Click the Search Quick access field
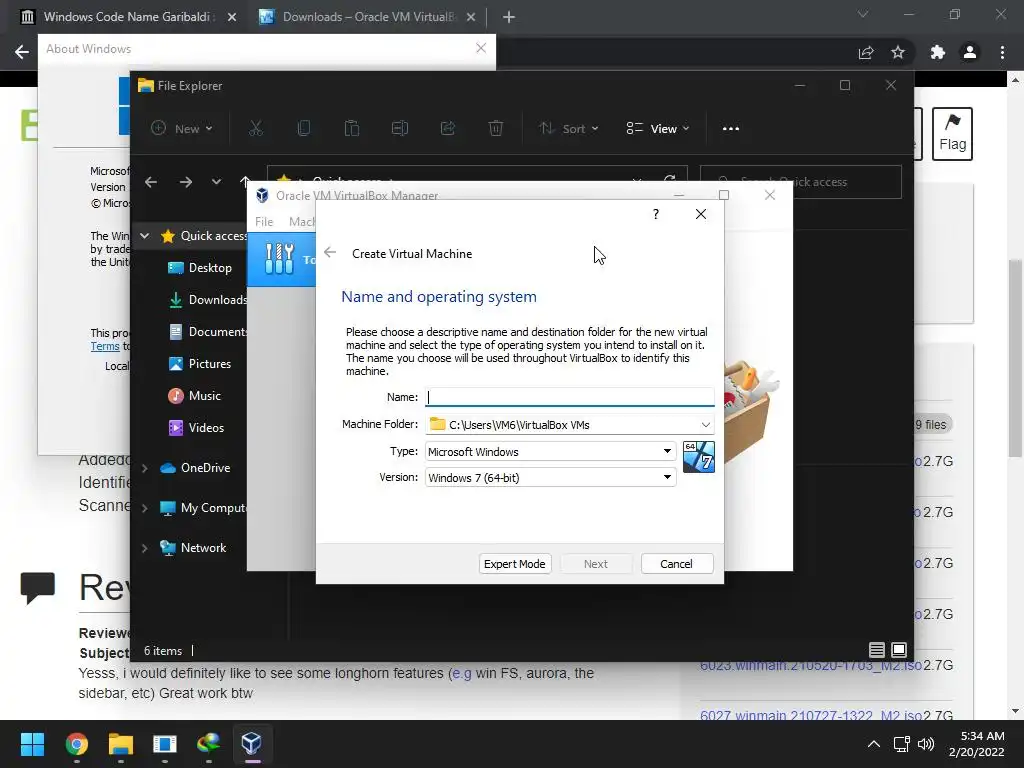Image resolution: width=1024 pixels, height=768 pixels. pos(801,182)
